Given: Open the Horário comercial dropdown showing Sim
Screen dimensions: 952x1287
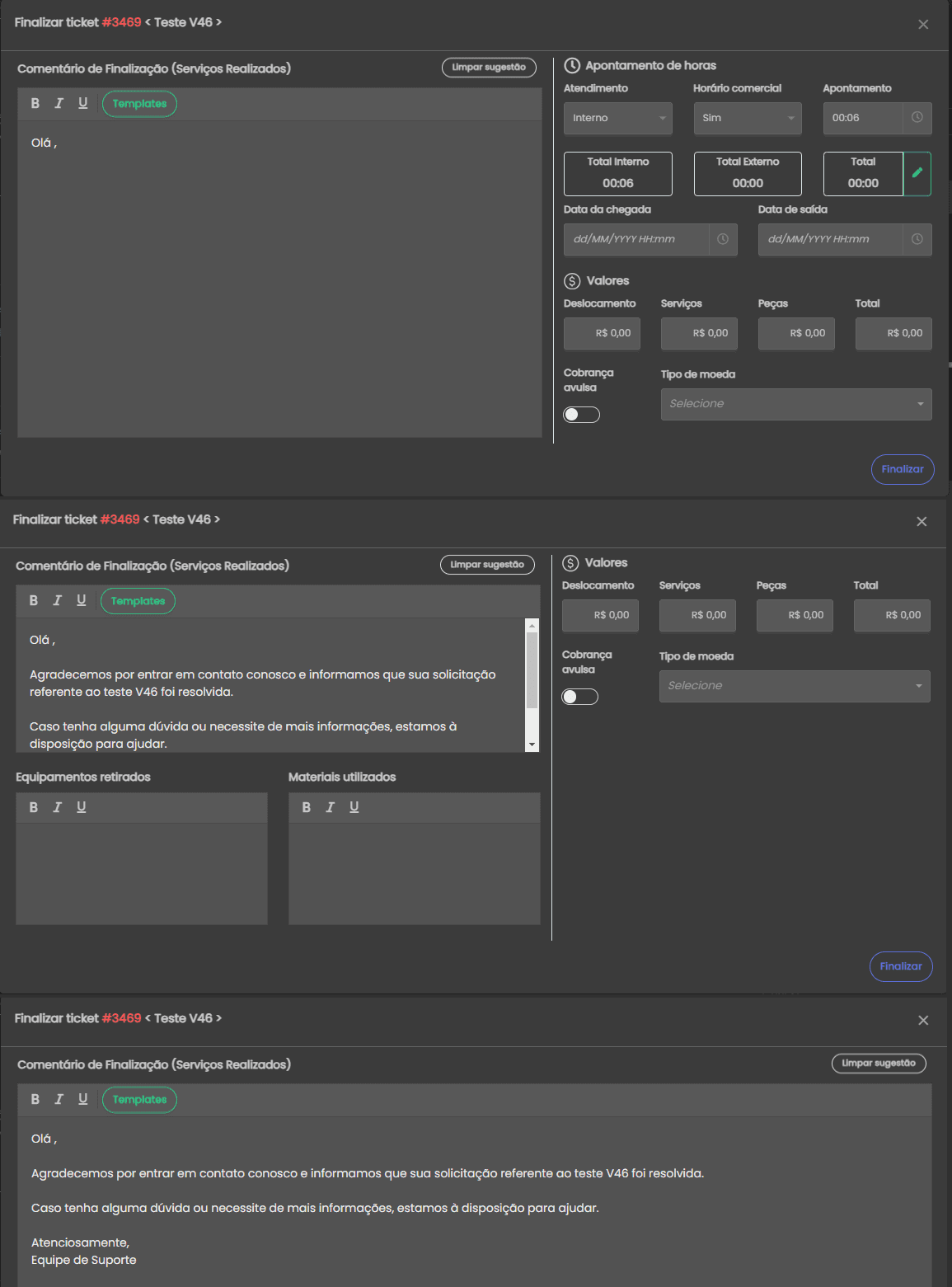Looking at the screenshot, I should click(748, 118).
